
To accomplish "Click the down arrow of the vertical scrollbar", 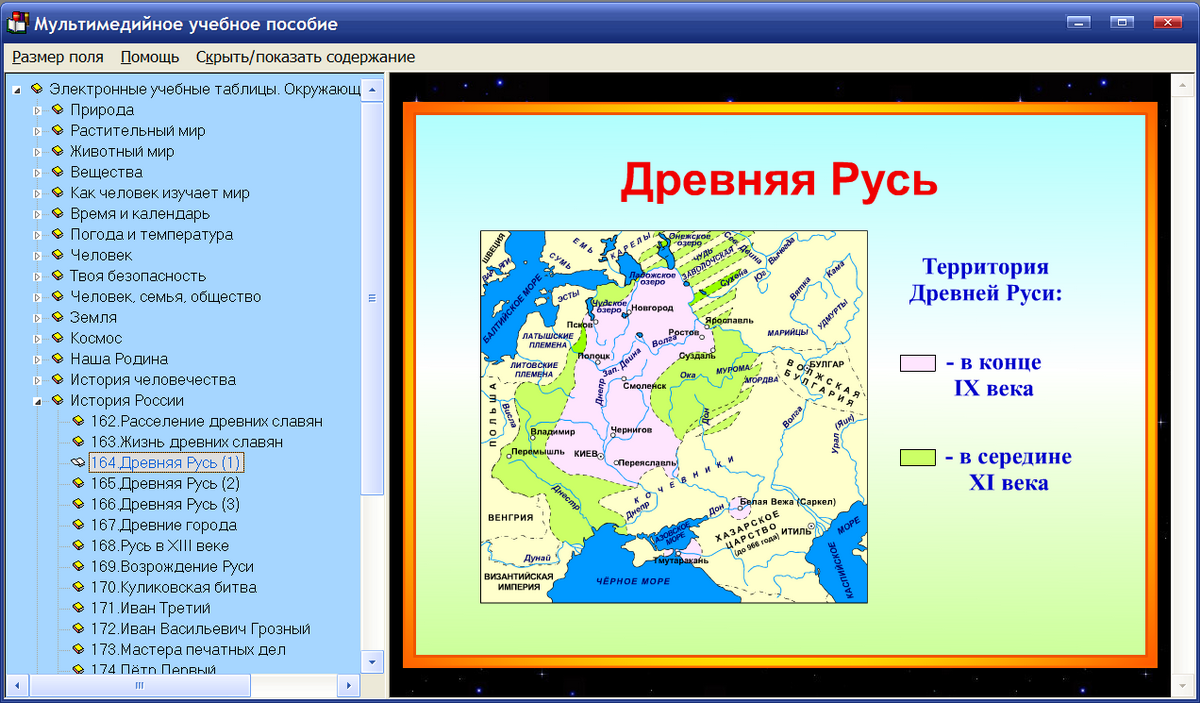I will [374, 661].
